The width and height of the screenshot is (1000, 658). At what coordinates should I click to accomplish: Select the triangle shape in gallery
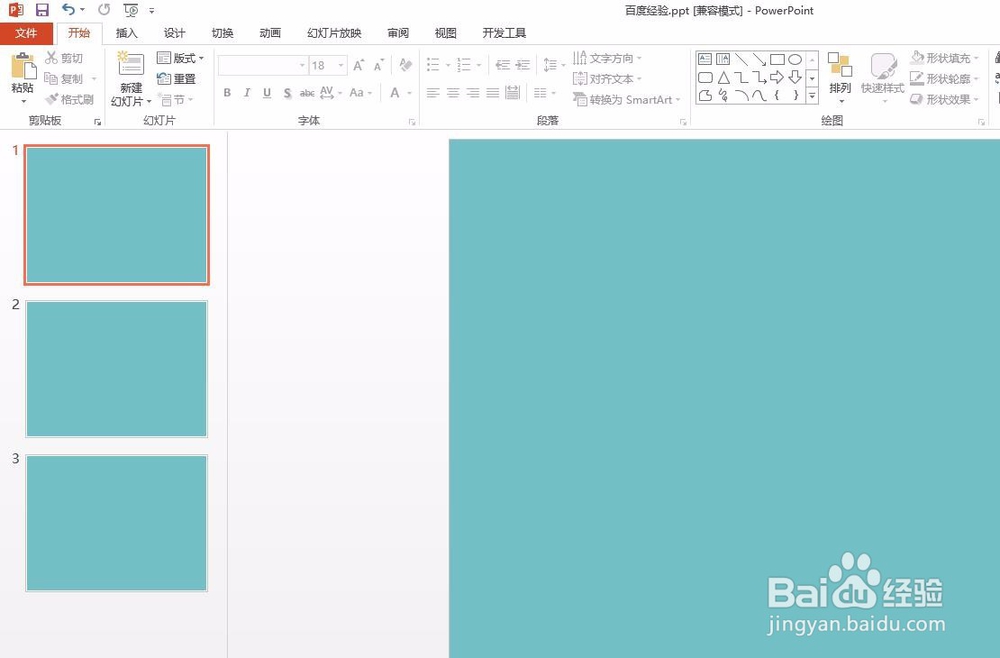coord(723,78)
